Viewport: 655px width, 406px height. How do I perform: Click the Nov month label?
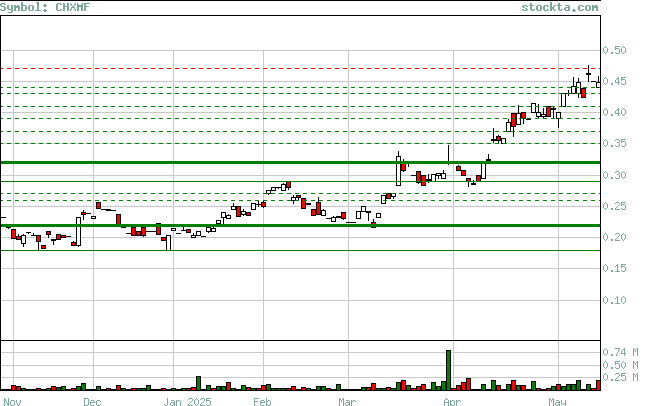11,402
